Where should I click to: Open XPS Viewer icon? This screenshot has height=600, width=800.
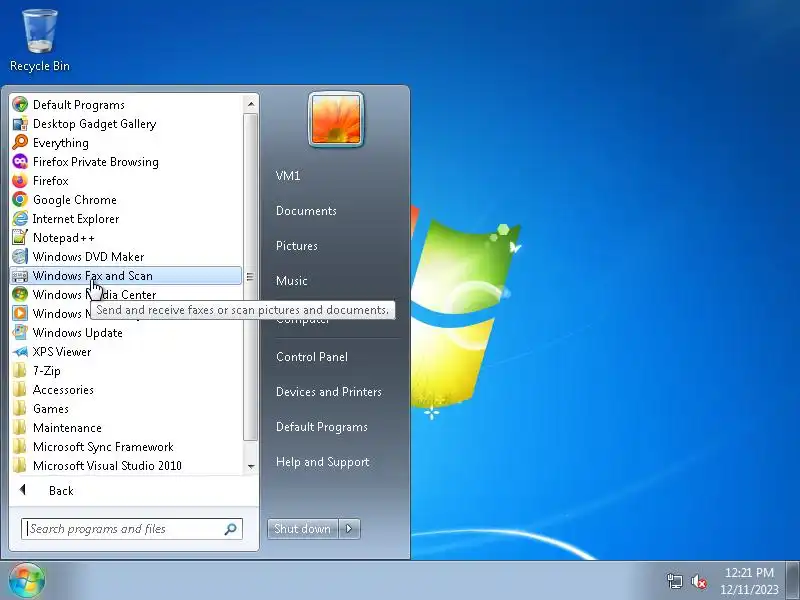pyautogui.click(x=20, y=352)
